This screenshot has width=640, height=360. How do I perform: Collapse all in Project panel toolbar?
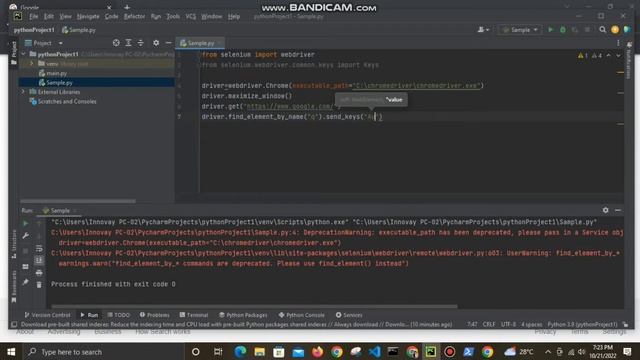click(x=140, y=43)
